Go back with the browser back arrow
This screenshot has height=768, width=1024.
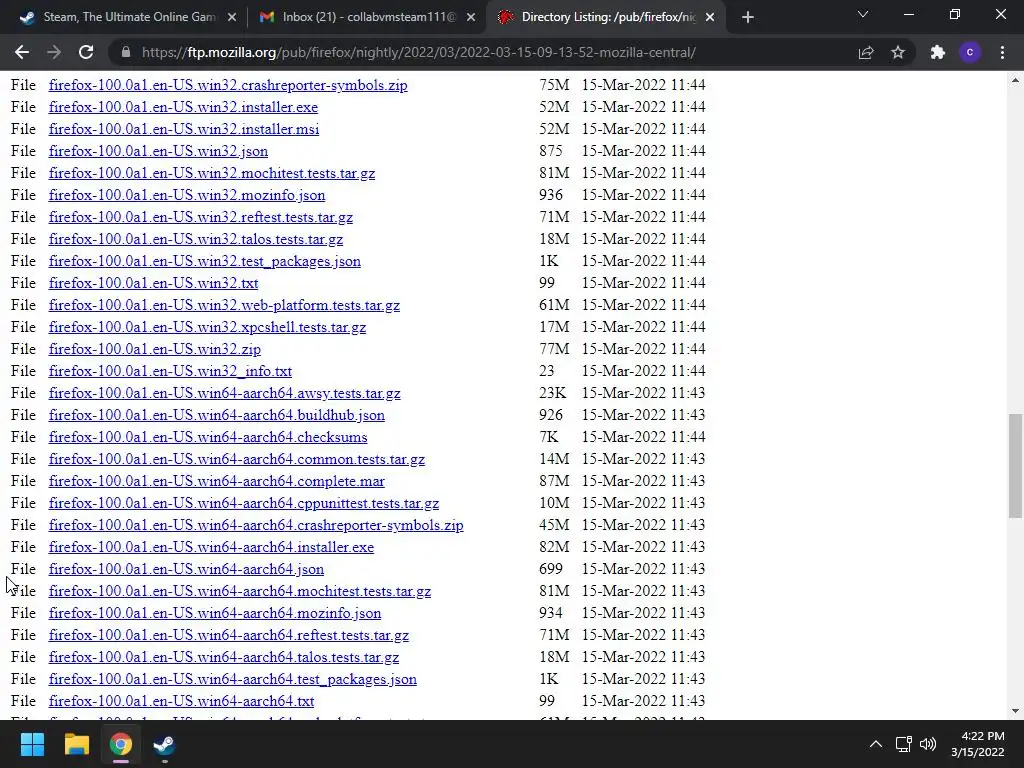[22, 52]
